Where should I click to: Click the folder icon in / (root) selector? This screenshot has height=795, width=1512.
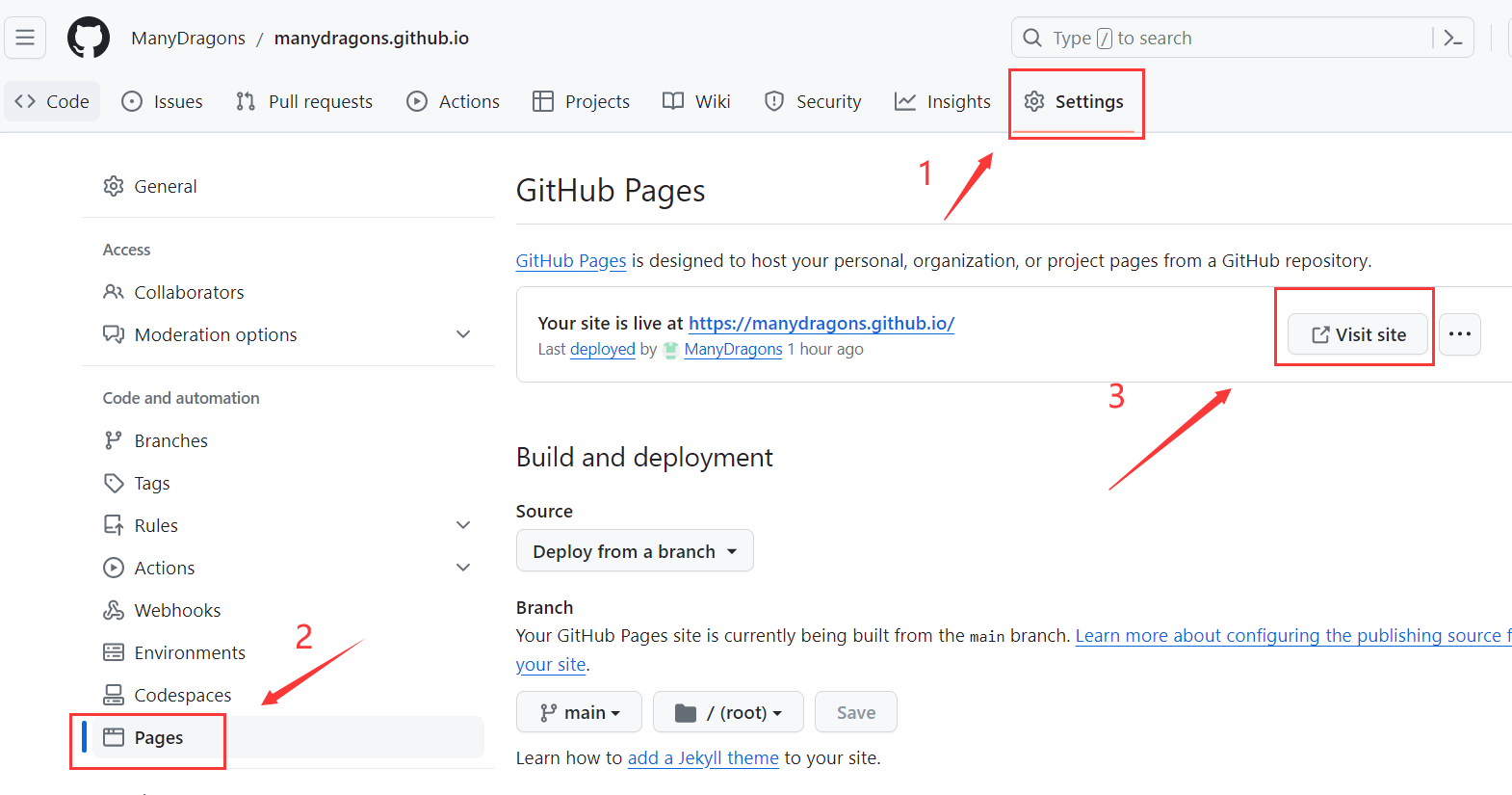[x=686, y=713]
